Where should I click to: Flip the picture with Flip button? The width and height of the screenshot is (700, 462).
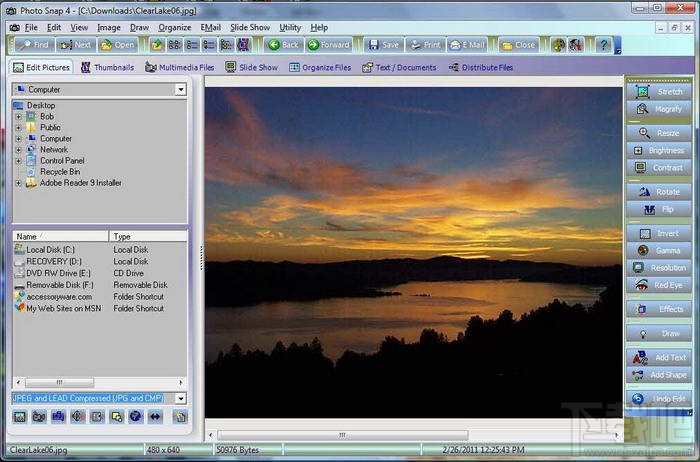click(x=659, y=209)
